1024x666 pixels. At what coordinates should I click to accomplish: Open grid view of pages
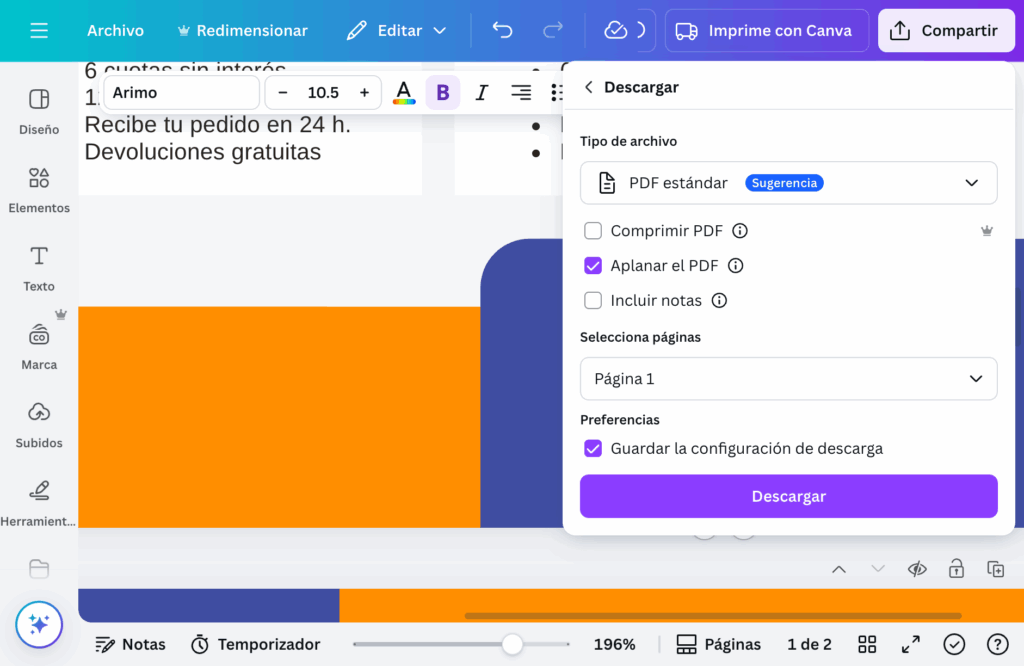pos(867,644)
